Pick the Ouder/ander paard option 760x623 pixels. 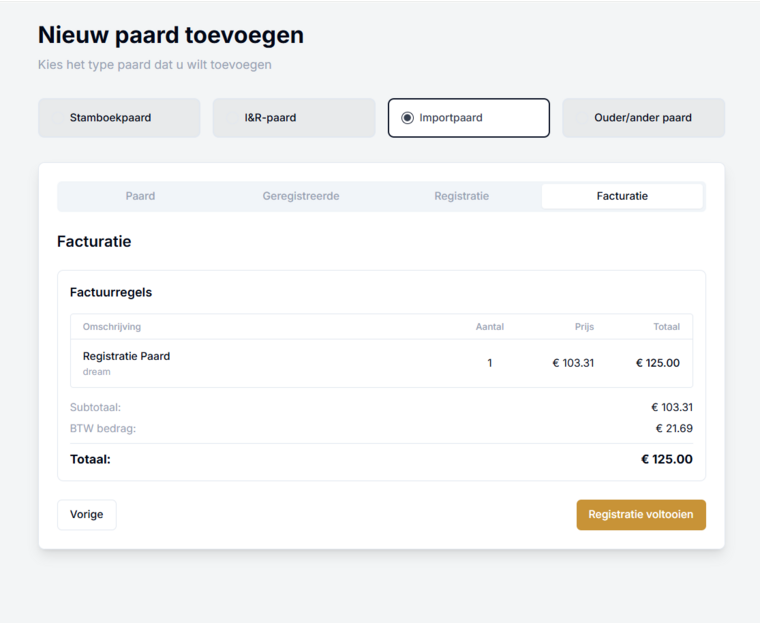pyautogui.click(x=644, y=118)
